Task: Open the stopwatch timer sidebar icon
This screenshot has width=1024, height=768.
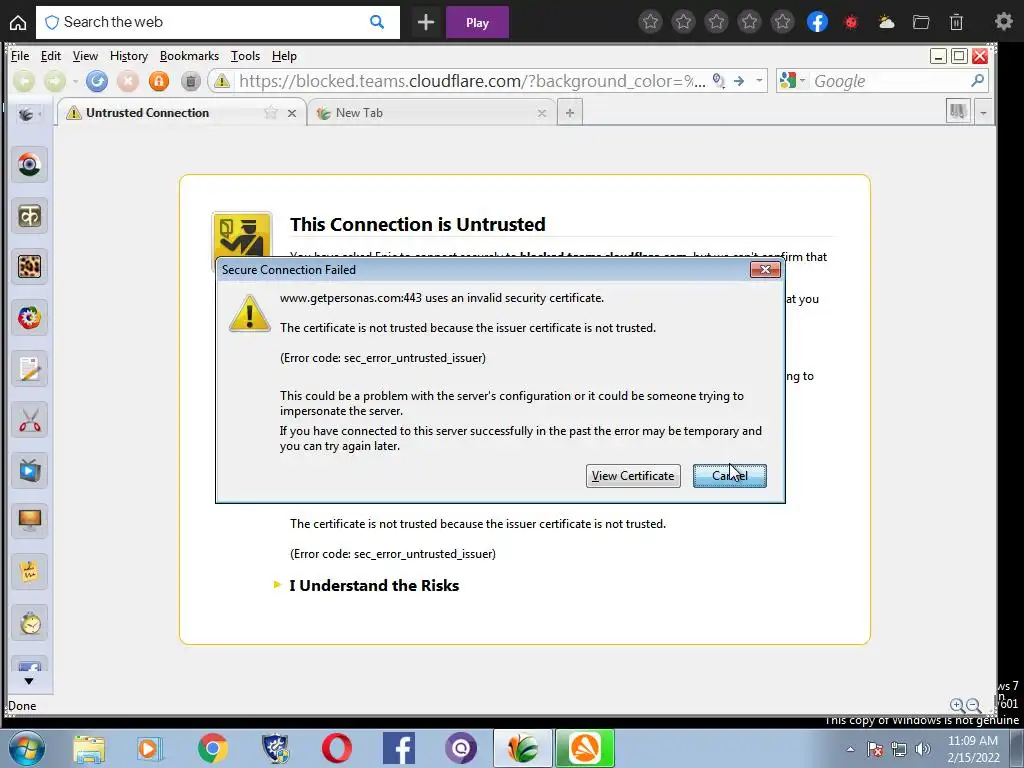Action: [29, 623]
